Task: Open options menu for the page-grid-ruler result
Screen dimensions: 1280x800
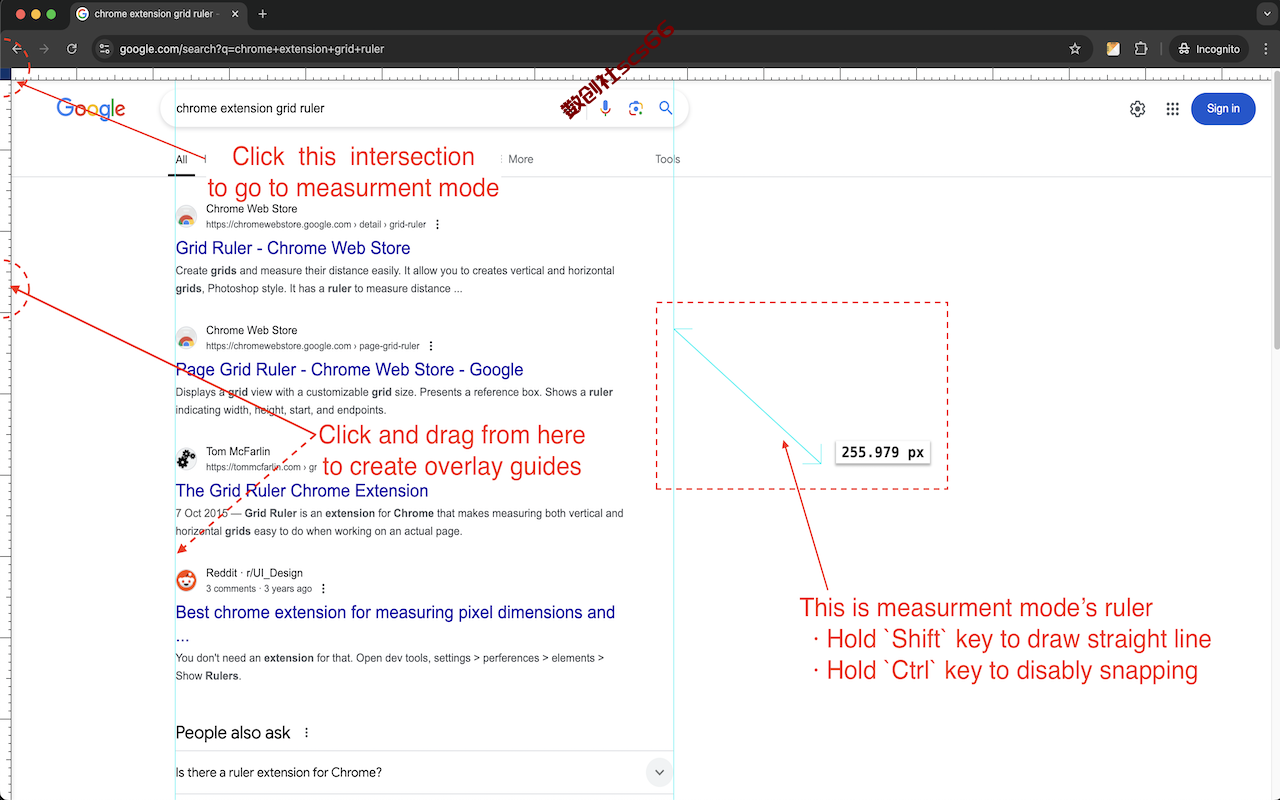Action: 431,346
